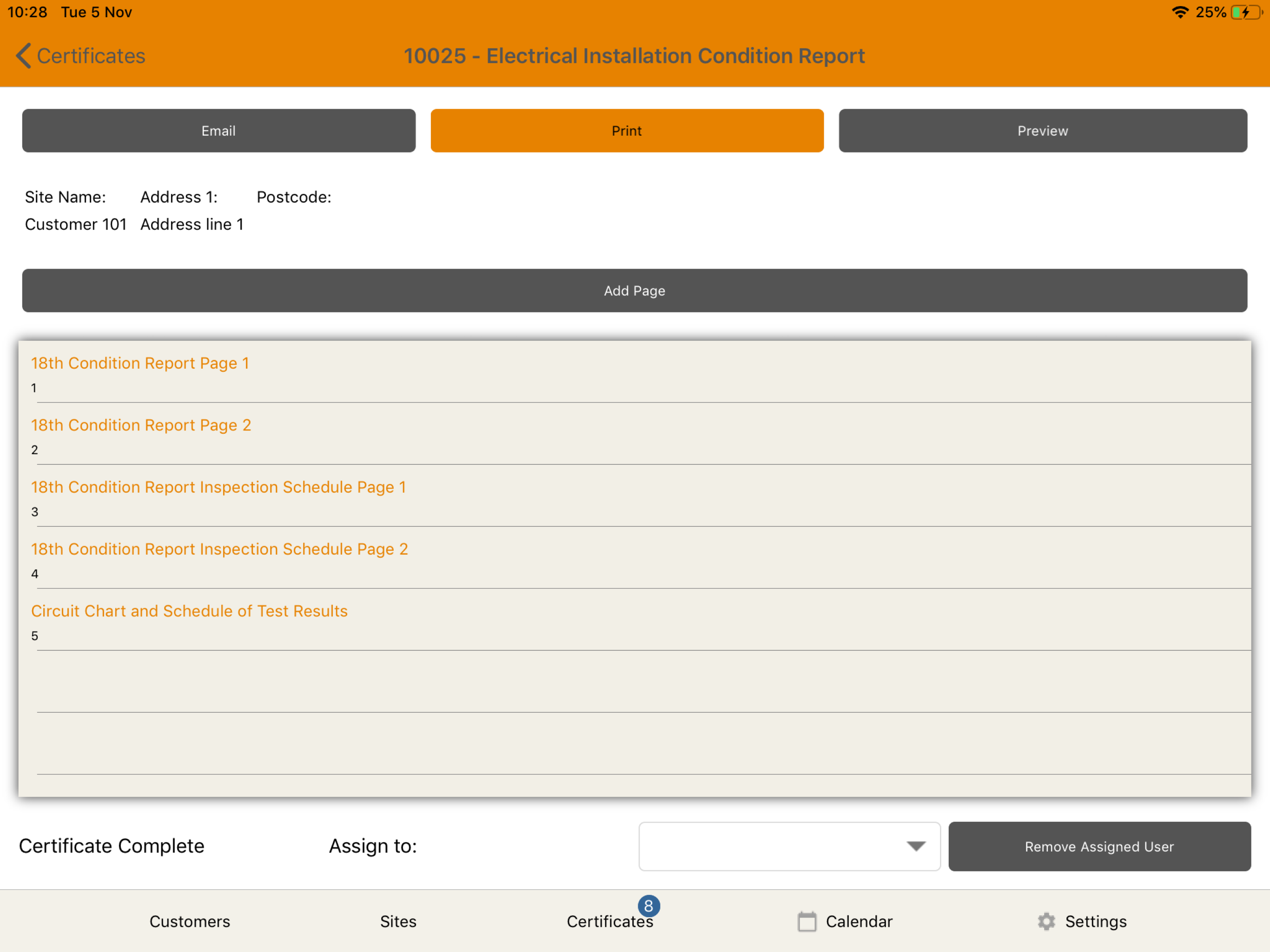Tap the Postcode label
The image size is (1270, 952).
(294, 197)
